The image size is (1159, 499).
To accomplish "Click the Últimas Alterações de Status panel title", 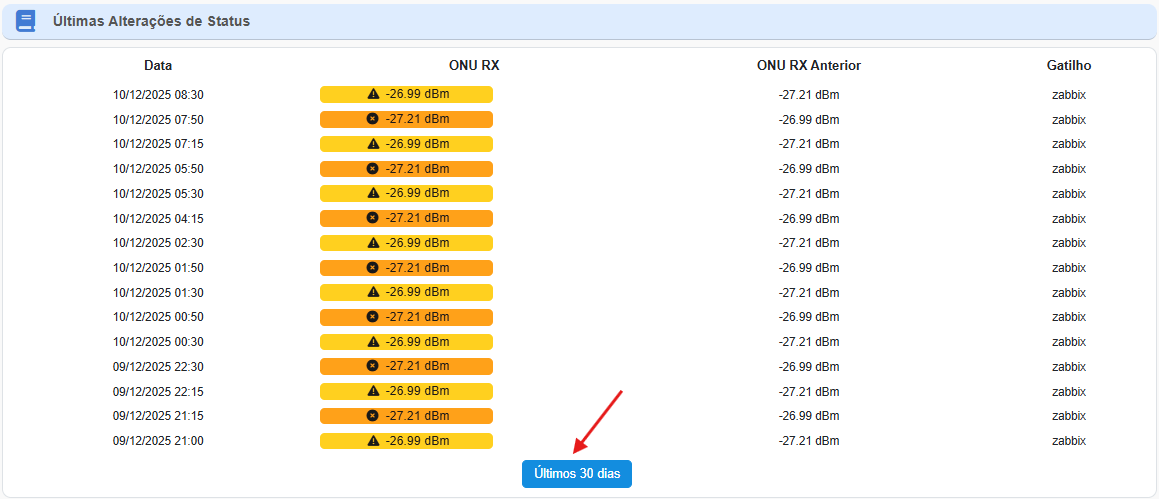I will (151, 21).
